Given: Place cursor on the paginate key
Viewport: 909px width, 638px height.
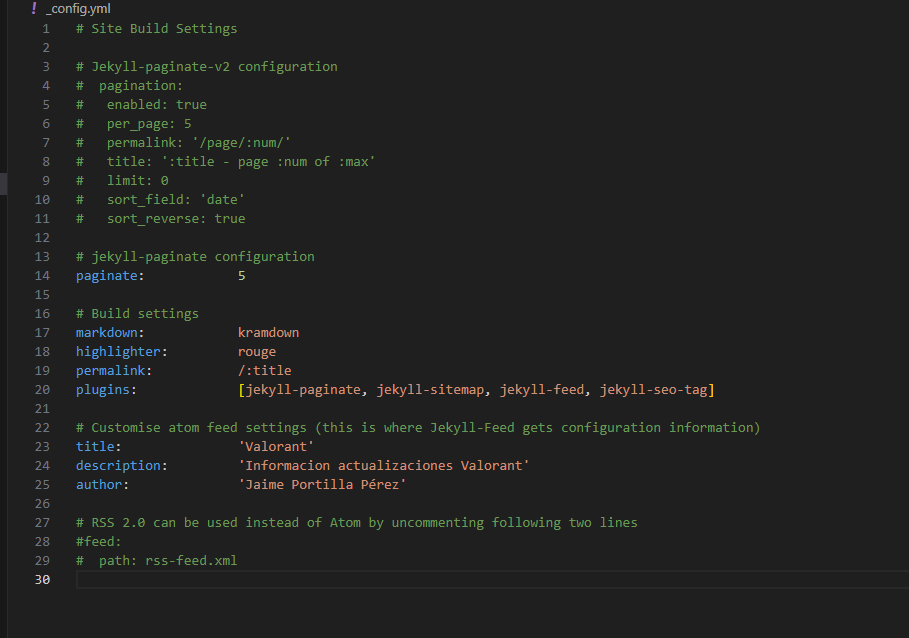Looking at the screenshot, I should point(103,275).
